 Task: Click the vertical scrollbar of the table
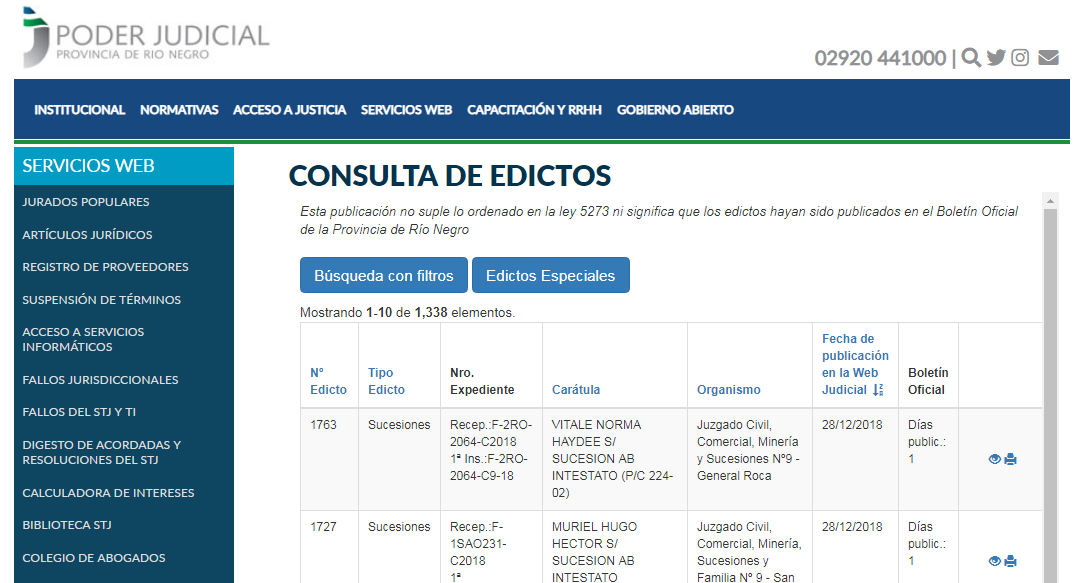pyautogui.click(x=1049, y=400)
